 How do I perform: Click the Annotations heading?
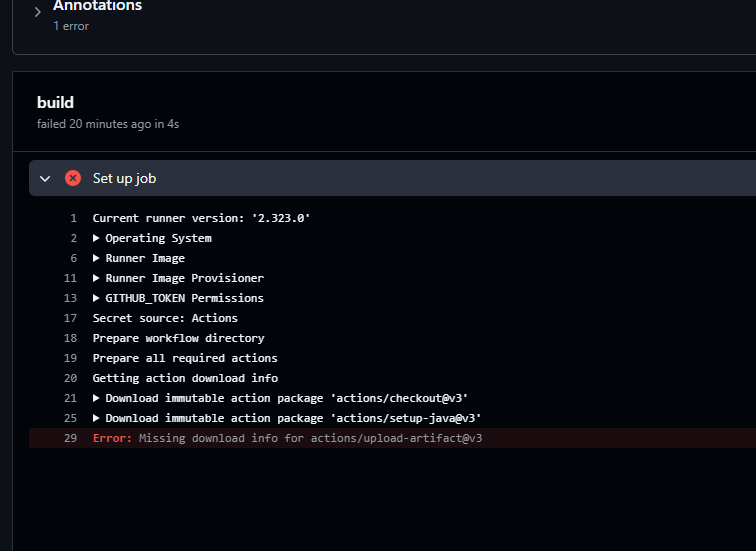coord(97,6)
